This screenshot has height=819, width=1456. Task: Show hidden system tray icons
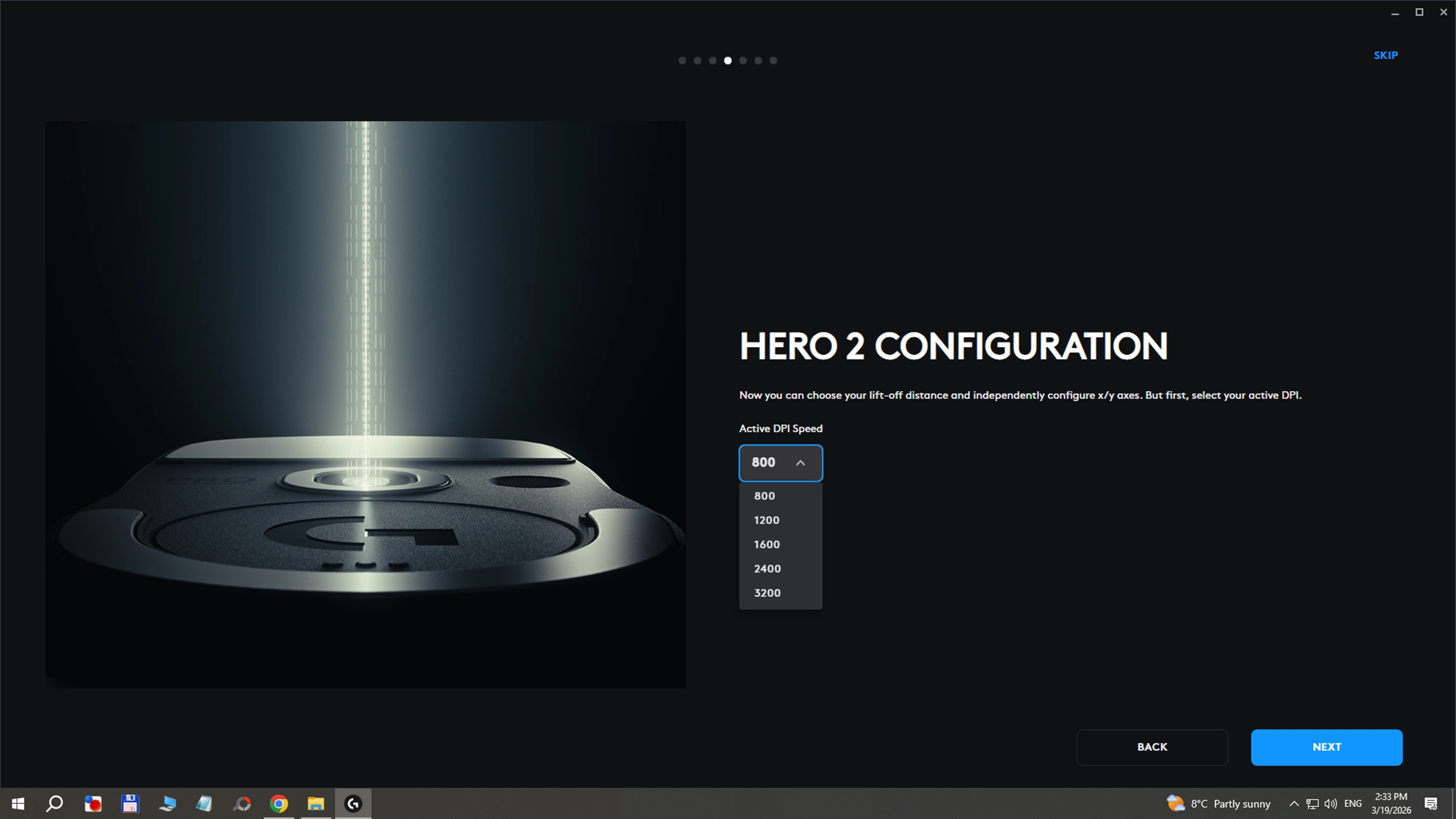tap(1294, 804)
